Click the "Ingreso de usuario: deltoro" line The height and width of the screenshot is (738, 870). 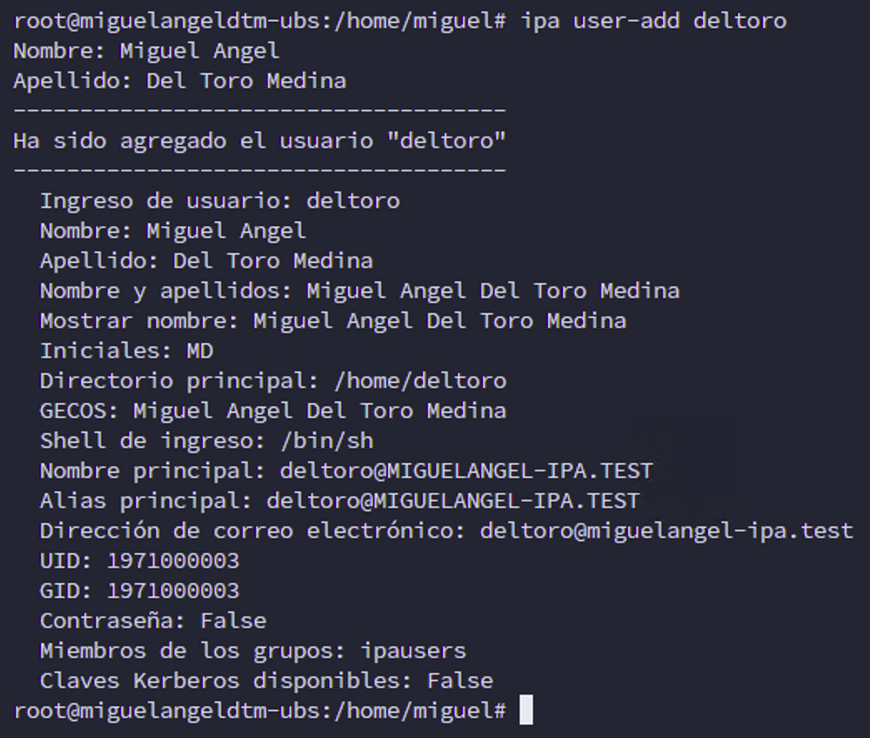click(x=220, y=200)
